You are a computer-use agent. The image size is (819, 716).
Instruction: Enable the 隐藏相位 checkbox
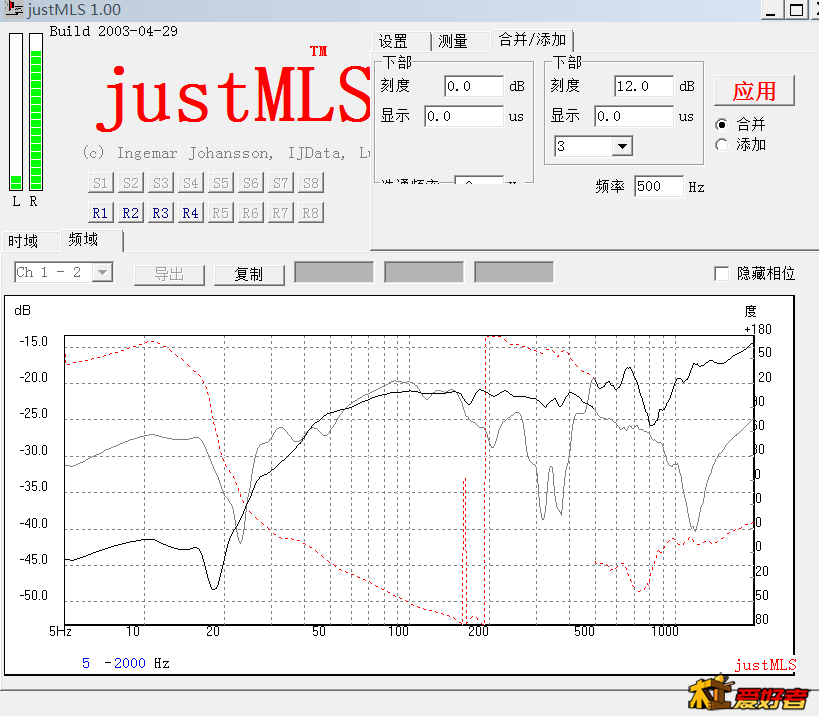point(721,274)
